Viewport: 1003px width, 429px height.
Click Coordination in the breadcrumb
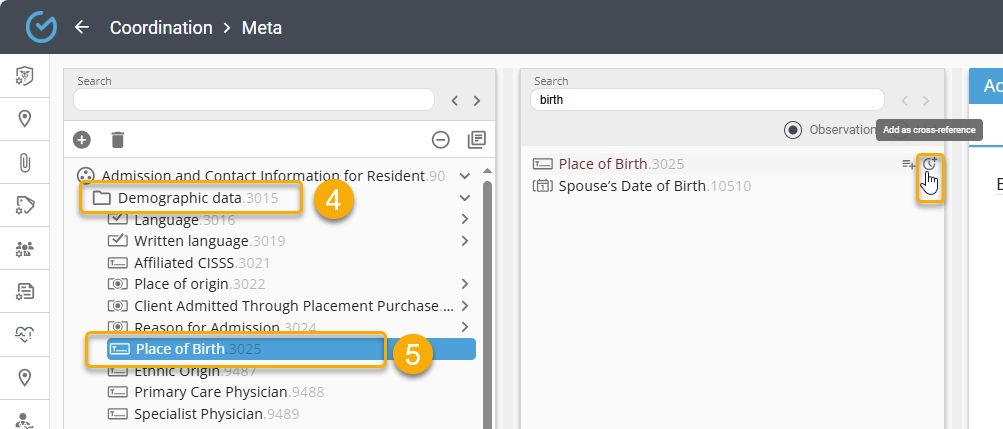click(x=161, y=28)
